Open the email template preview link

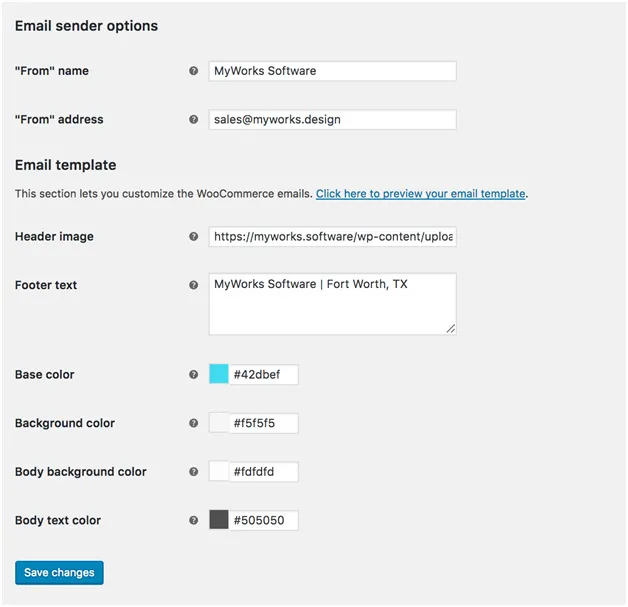coord(420,194)
